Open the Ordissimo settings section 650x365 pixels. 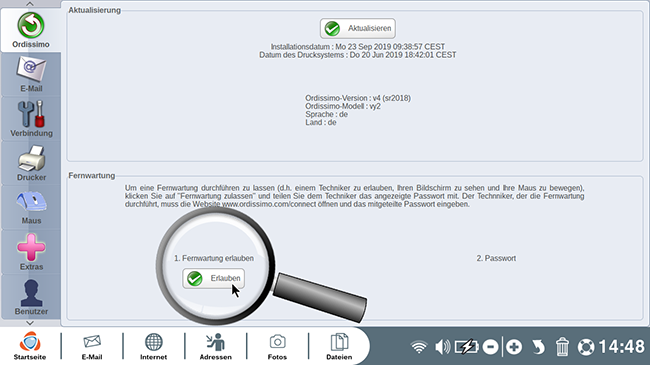31,30
